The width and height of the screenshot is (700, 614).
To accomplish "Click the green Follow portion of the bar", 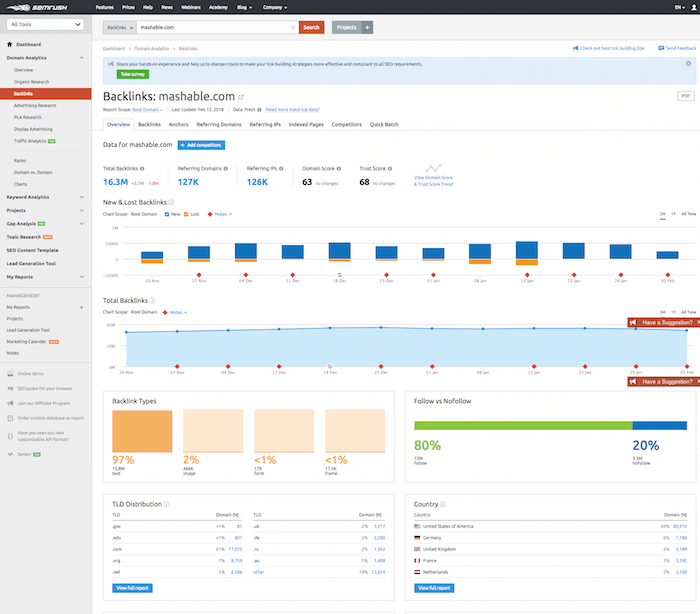I will pyautogui.click(x=523, y=426).
